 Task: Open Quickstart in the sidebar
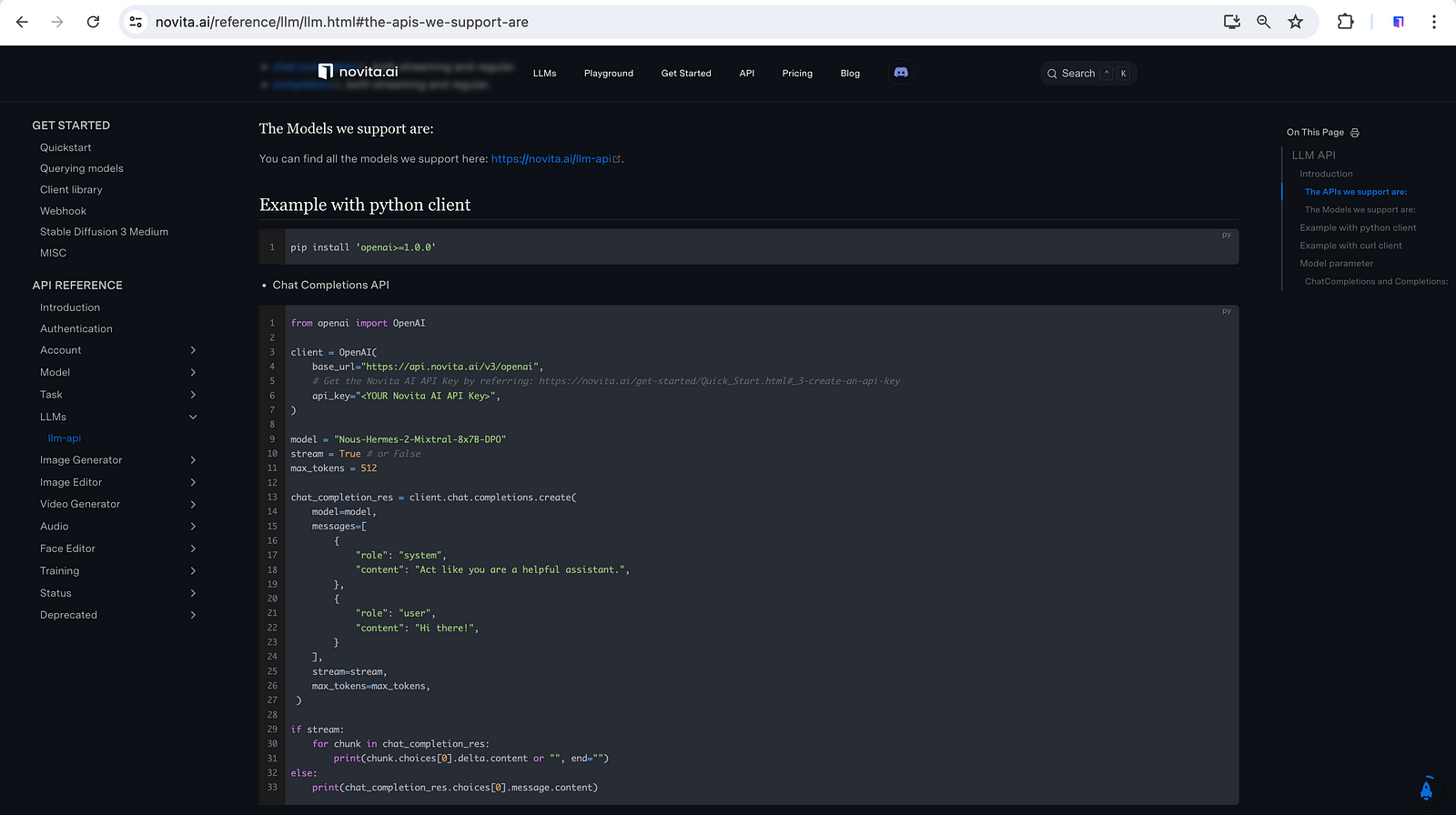pyautogui.click(x=66, y=147)
